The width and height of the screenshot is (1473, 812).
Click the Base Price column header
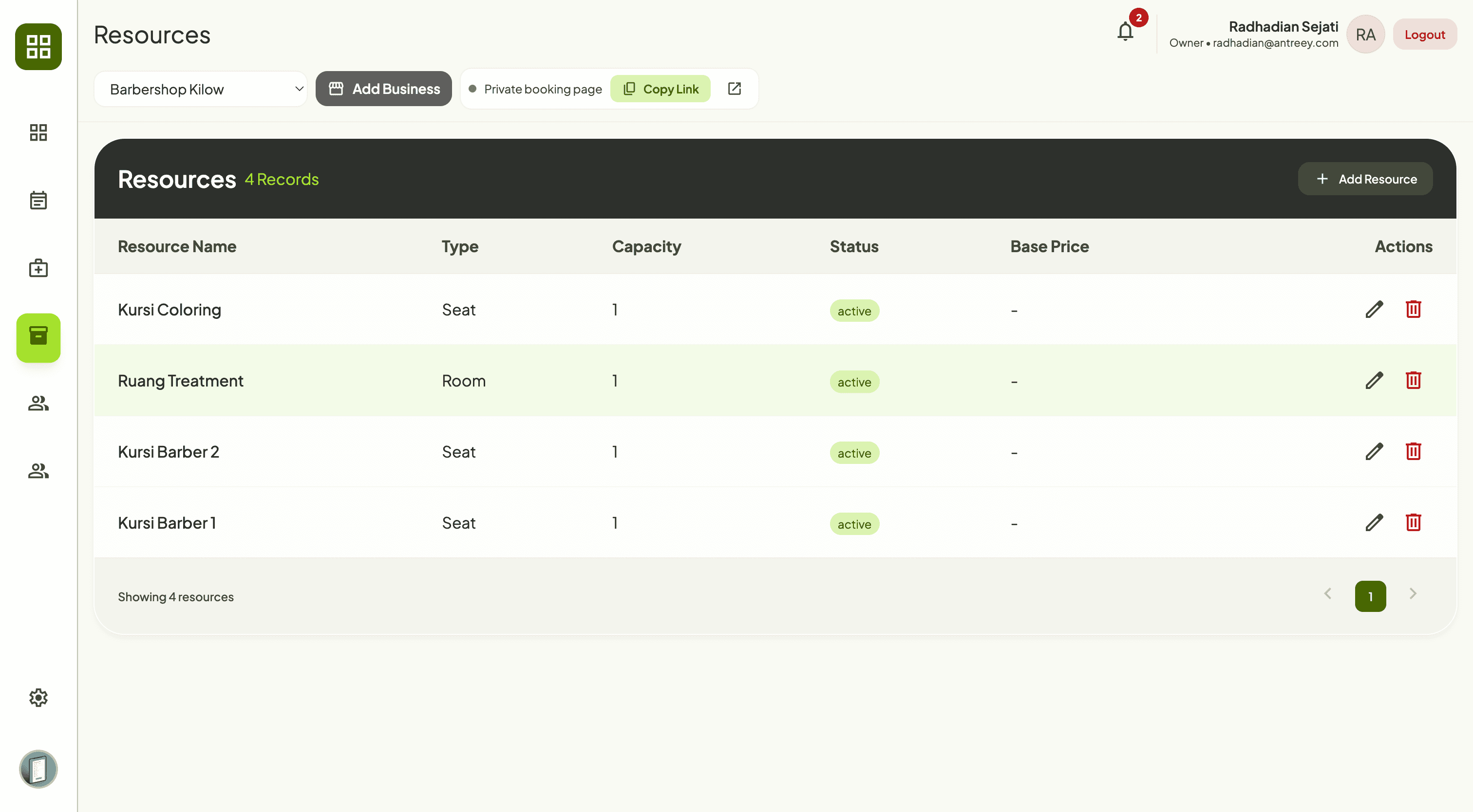click(1049, 246)
